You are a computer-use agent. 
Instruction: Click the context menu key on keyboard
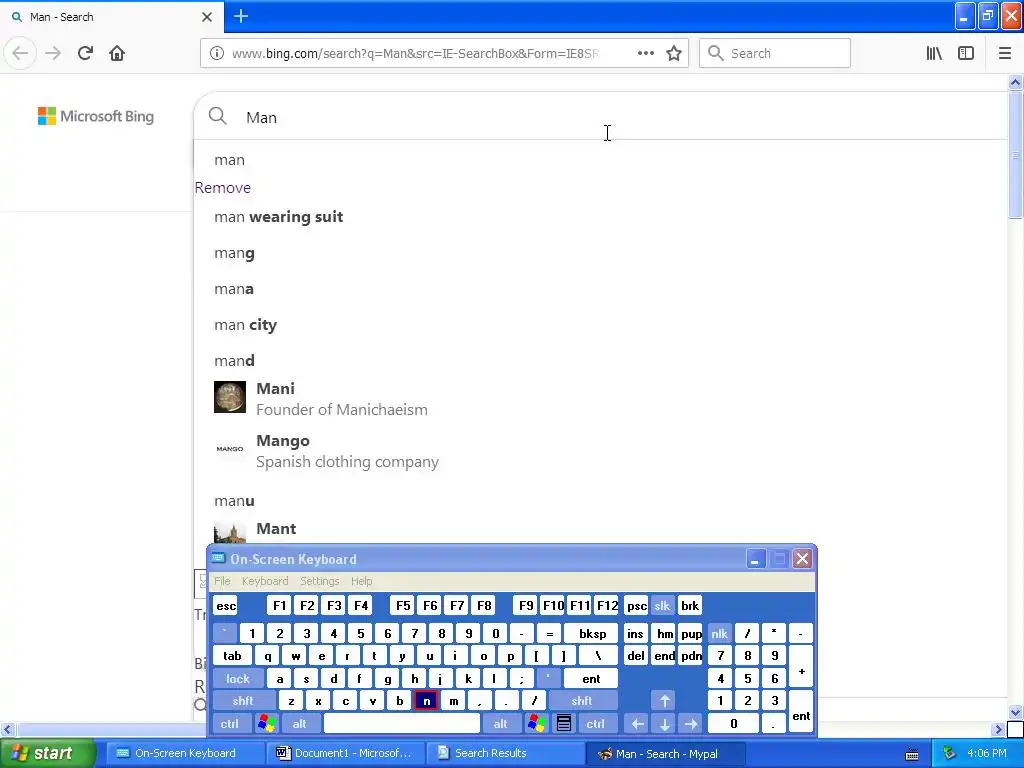coord(564,724)
